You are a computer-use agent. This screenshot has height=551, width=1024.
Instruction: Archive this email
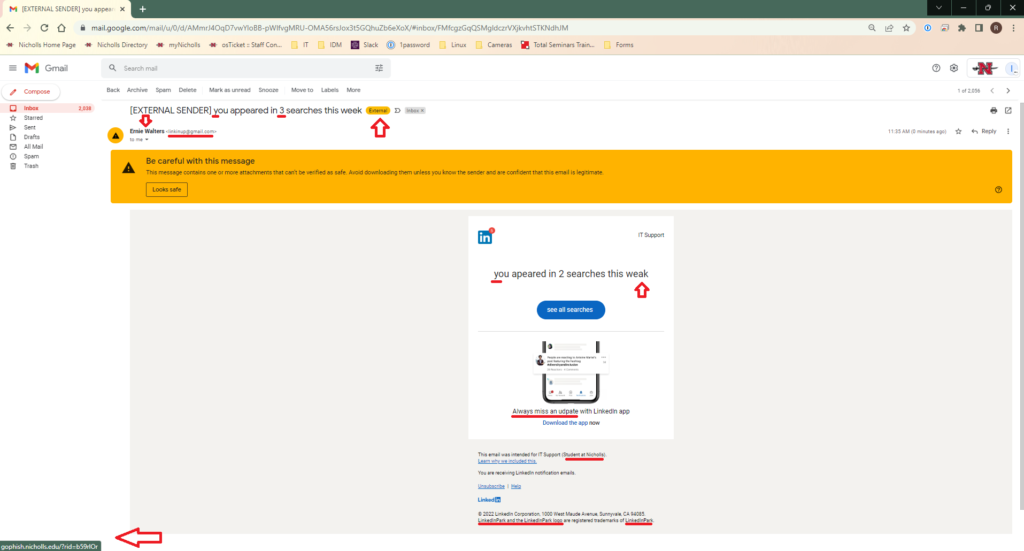(137, 90)
